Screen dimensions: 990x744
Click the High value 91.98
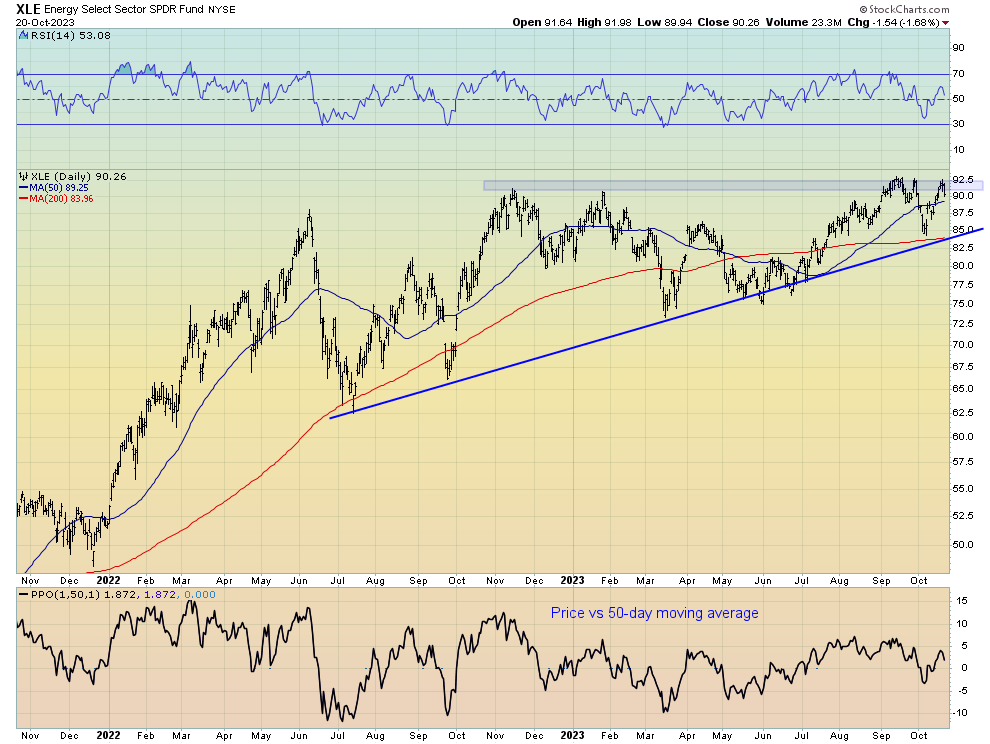point(617,22)
